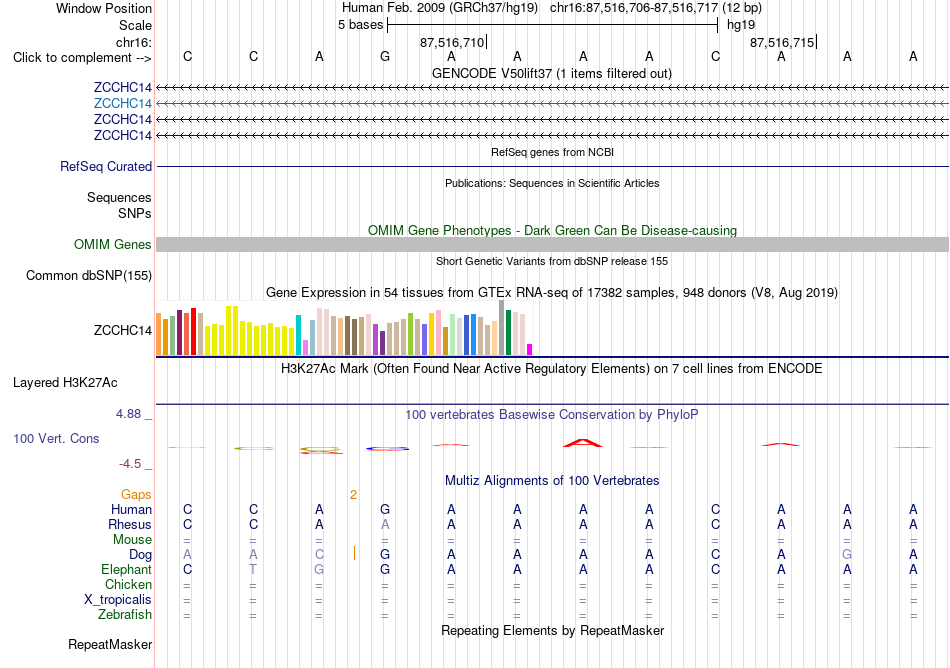
Task: Click the 87,516,715 ruler position marker
Action: pos(782,42)
